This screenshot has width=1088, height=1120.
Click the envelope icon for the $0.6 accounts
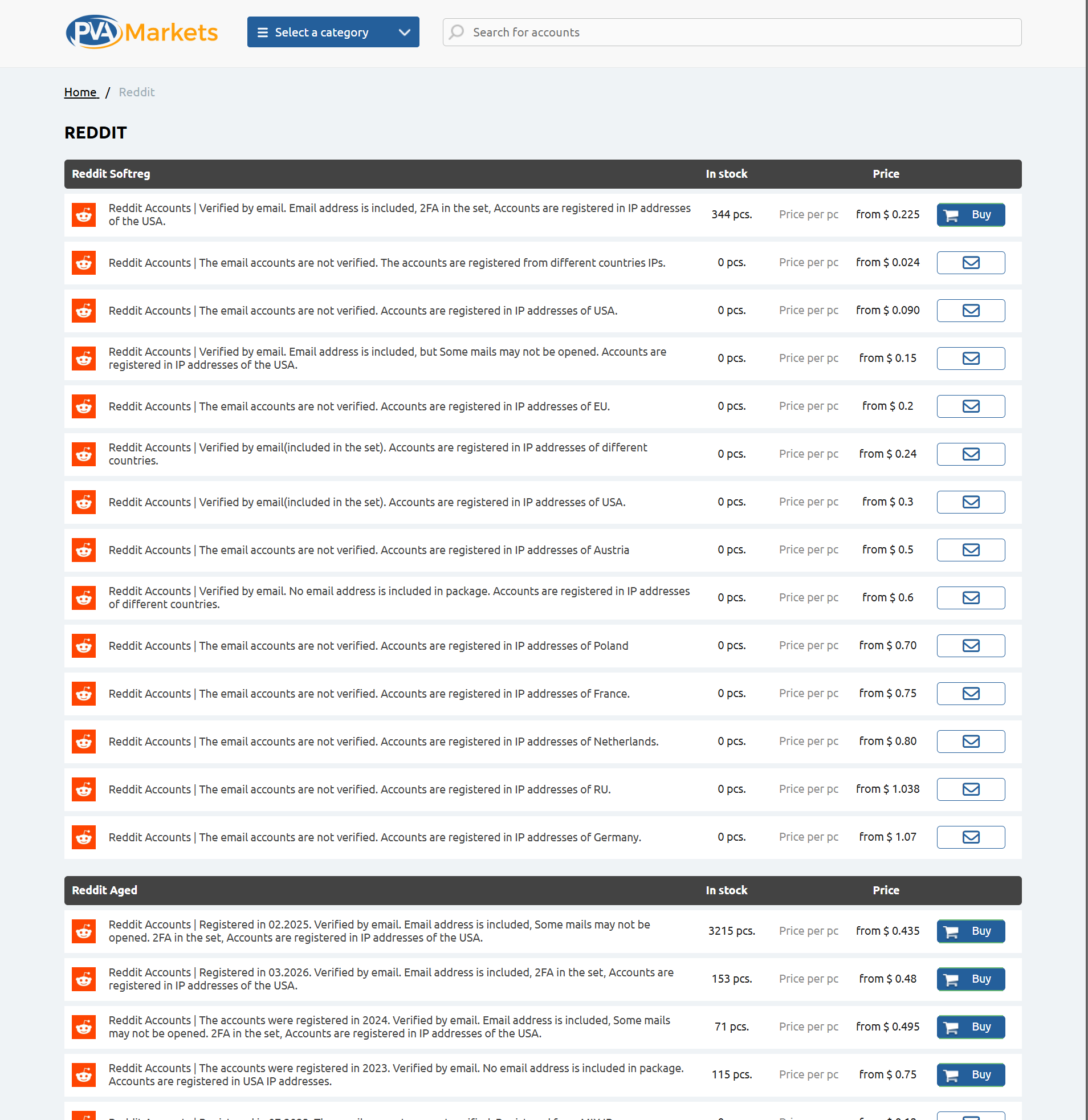click(970, 598)
